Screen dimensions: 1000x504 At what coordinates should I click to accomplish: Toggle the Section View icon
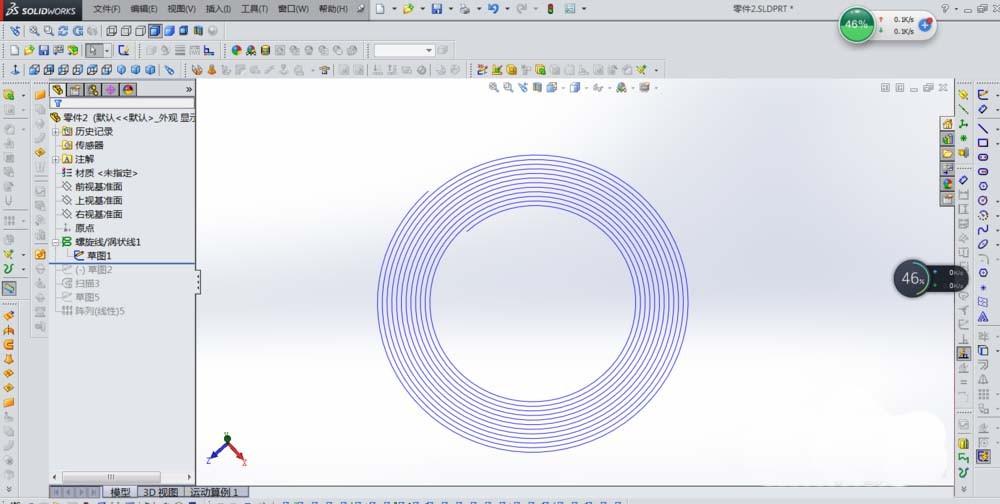point(198,31)
